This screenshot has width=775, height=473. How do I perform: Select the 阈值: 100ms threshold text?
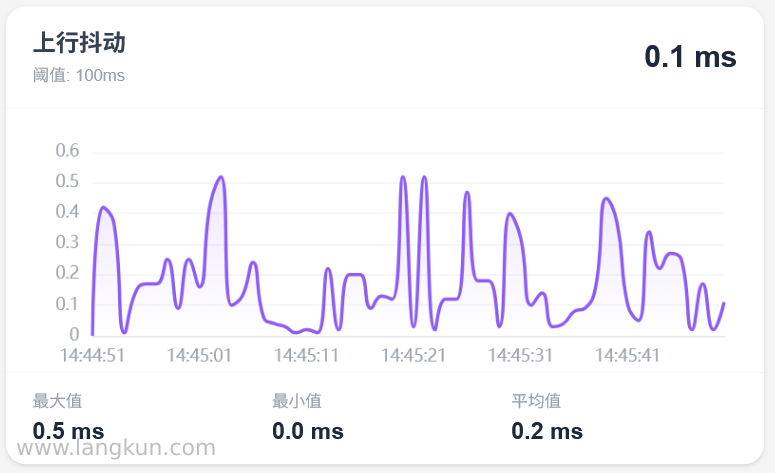[79, 75]
